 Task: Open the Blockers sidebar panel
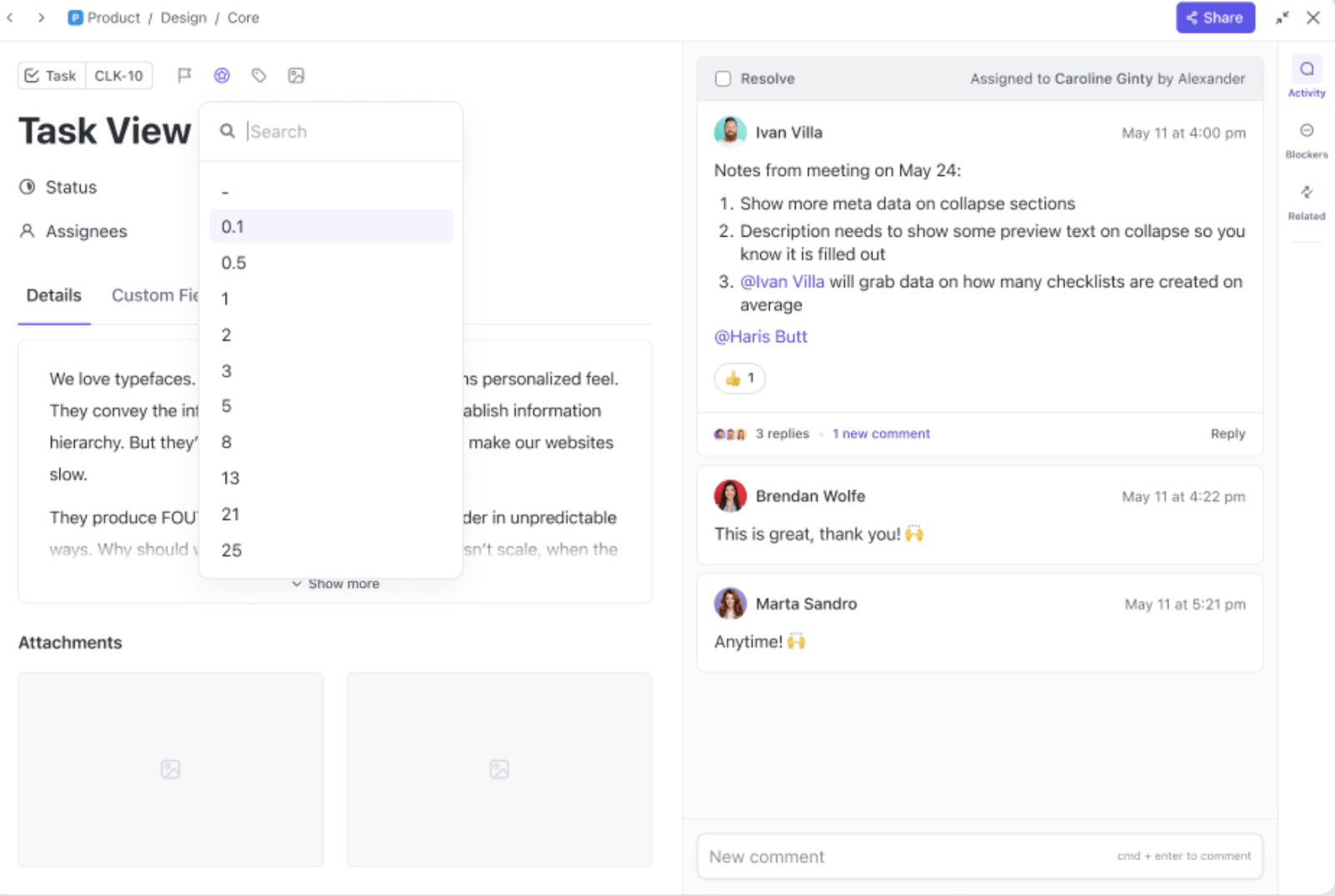1306,138
